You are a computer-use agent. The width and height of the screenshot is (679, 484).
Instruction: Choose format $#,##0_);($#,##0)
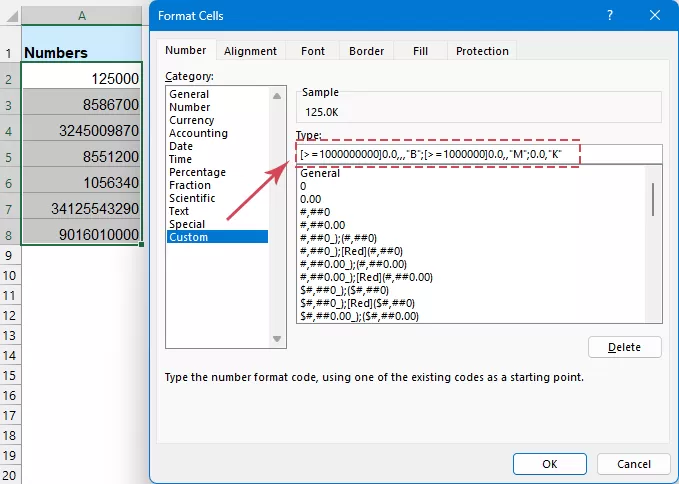coord(471,290)
